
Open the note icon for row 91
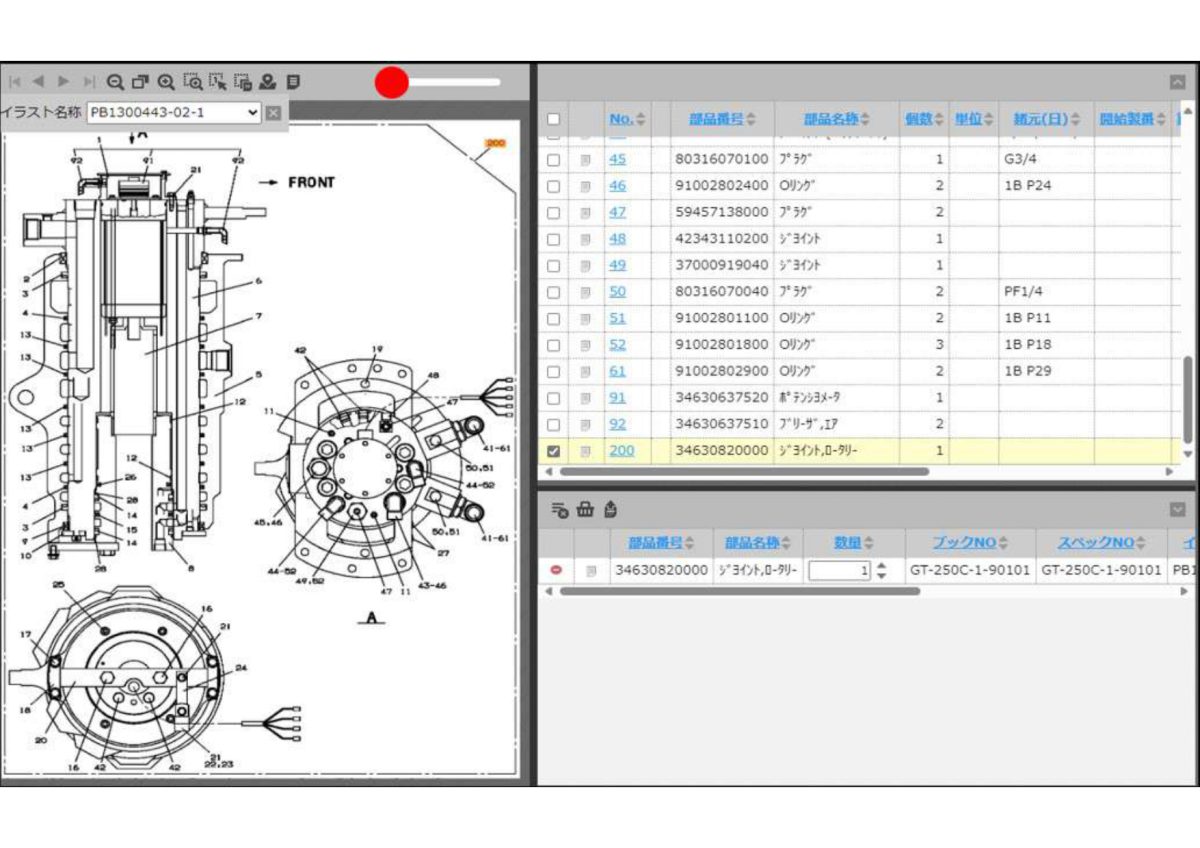[x=586, y=398]
